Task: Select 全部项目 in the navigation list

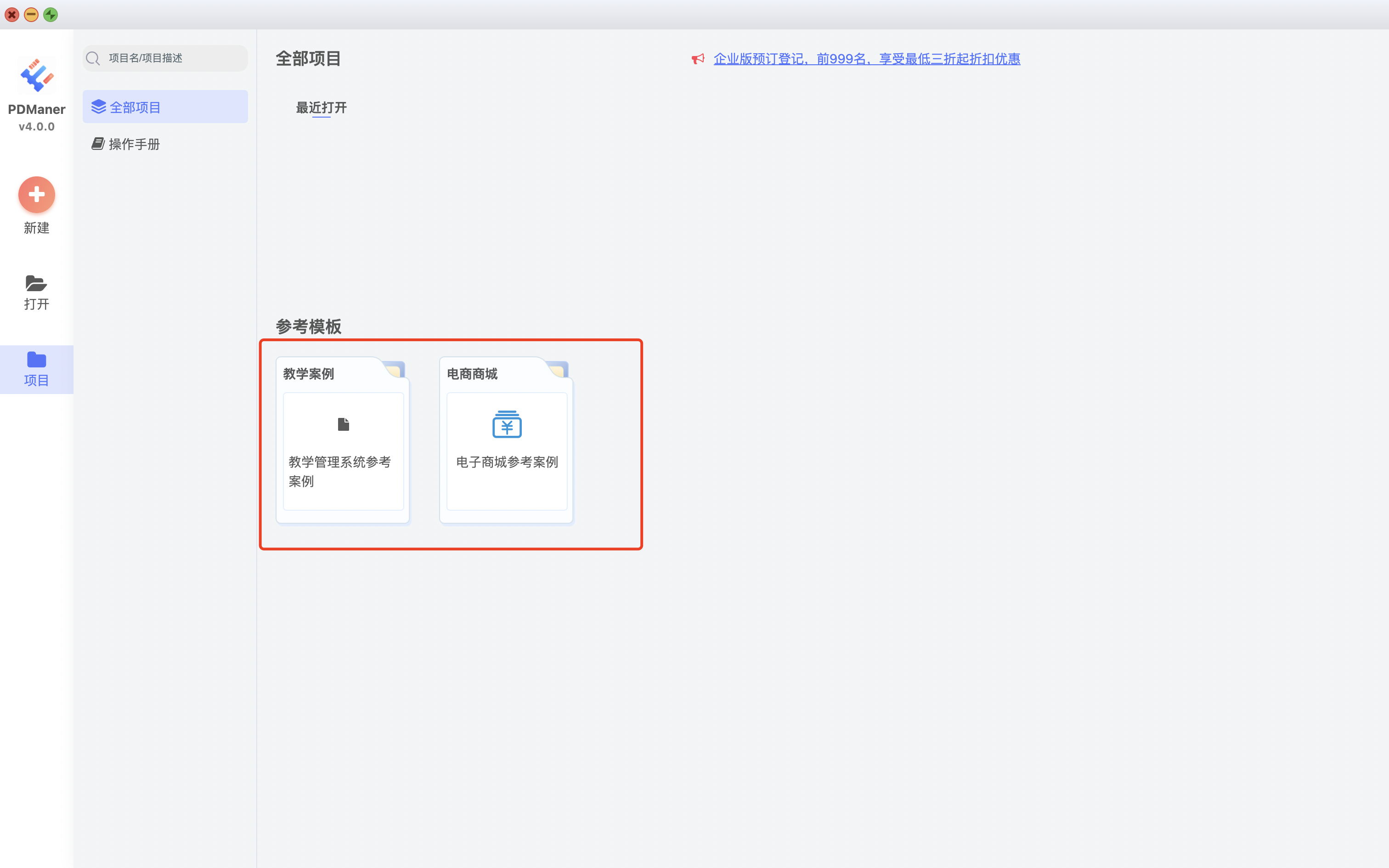Action: 136,107
